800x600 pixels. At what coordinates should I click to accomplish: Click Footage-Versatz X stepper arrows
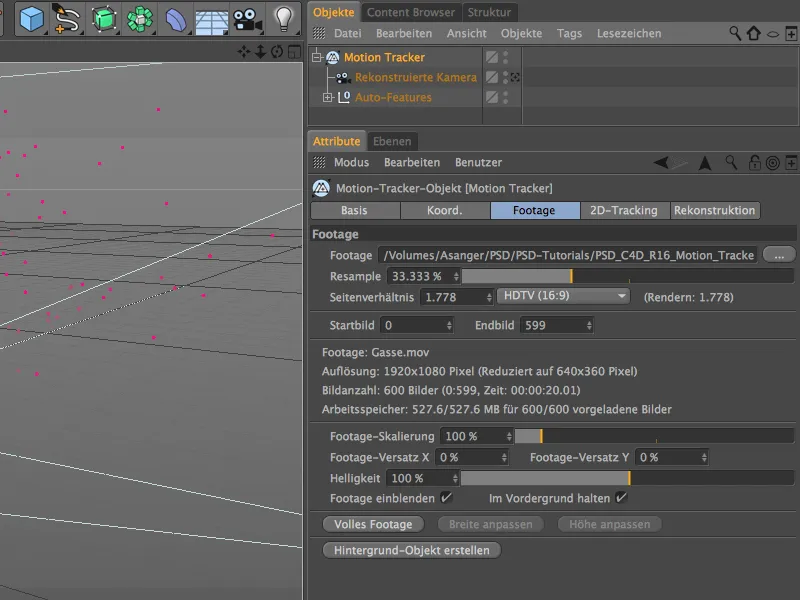[504, 458]
